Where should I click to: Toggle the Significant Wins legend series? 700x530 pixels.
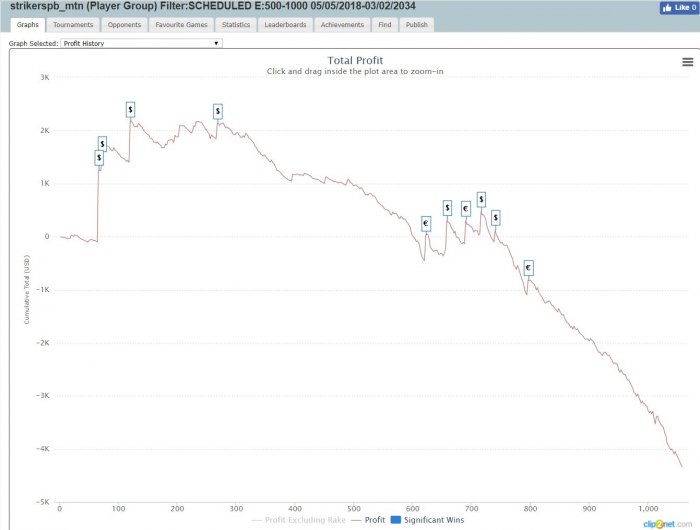pos(427,520)
